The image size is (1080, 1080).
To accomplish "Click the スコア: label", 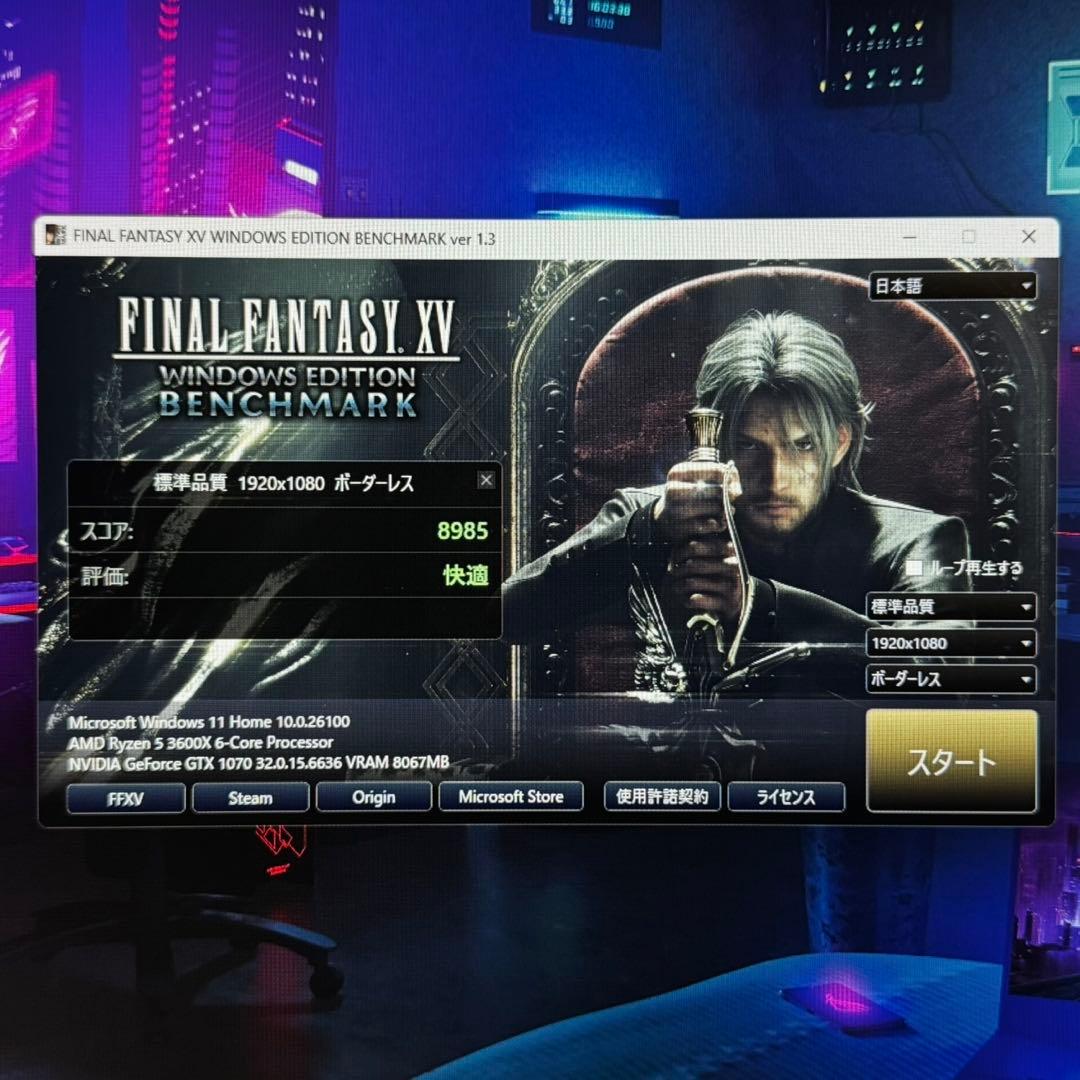I will (107, 531).
